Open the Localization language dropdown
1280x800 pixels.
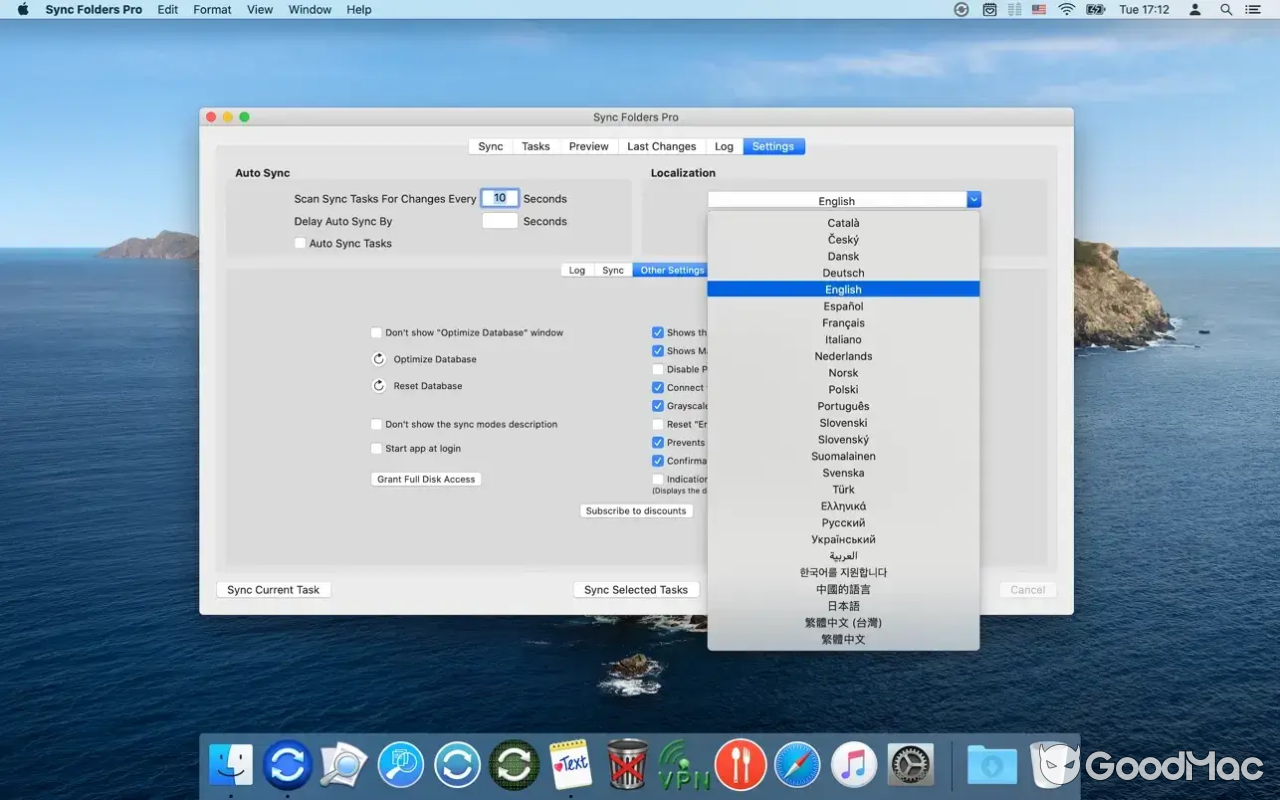click(973, 199)
